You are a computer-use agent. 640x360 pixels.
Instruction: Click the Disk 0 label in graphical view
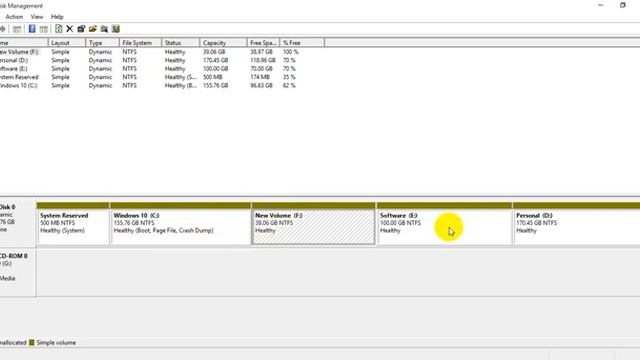pyautogui.click(x=8, y=207)
